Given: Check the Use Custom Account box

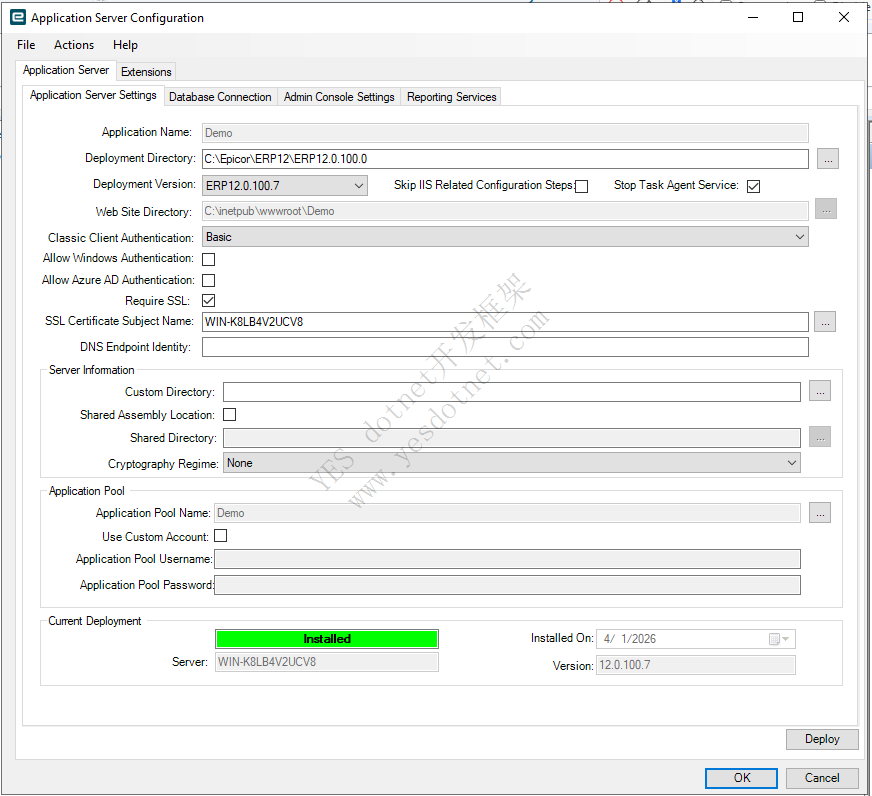Looking at the screenshot, I should click(x=220, y=537).
